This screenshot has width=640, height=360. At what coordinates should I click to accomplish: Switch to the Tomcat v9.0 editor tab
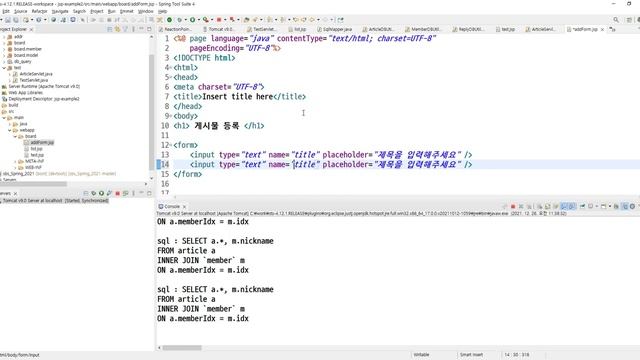click(x=219, y=29)
